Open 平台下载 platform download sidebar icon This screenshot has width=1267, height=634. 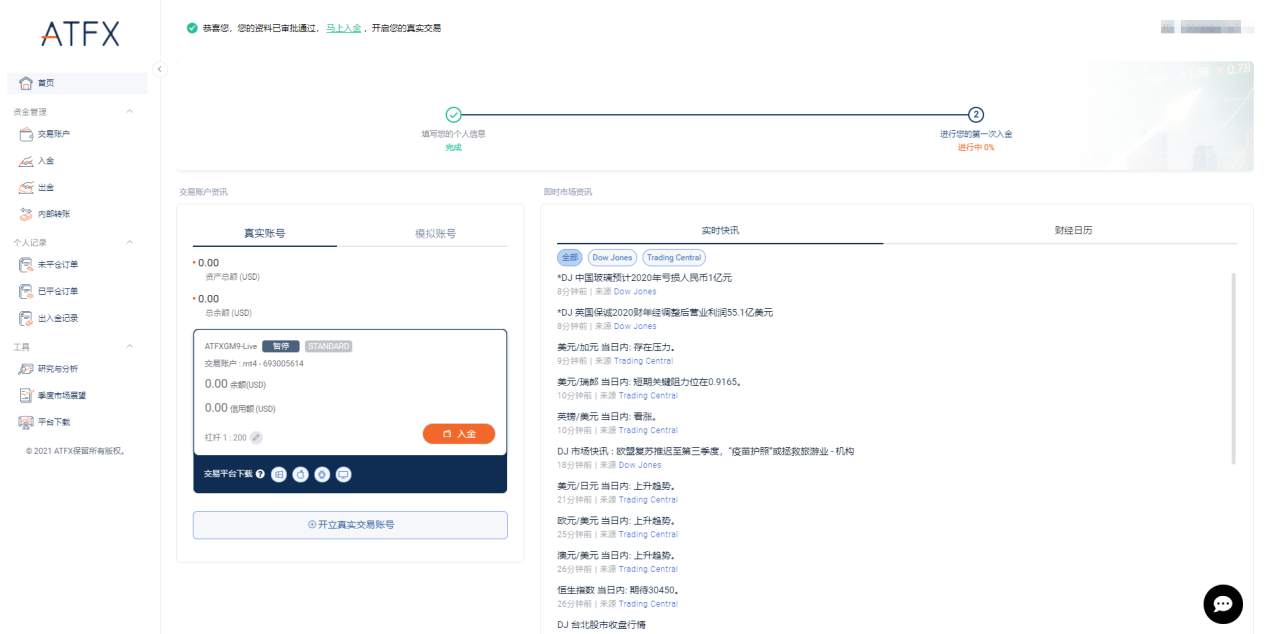point(26,422)
